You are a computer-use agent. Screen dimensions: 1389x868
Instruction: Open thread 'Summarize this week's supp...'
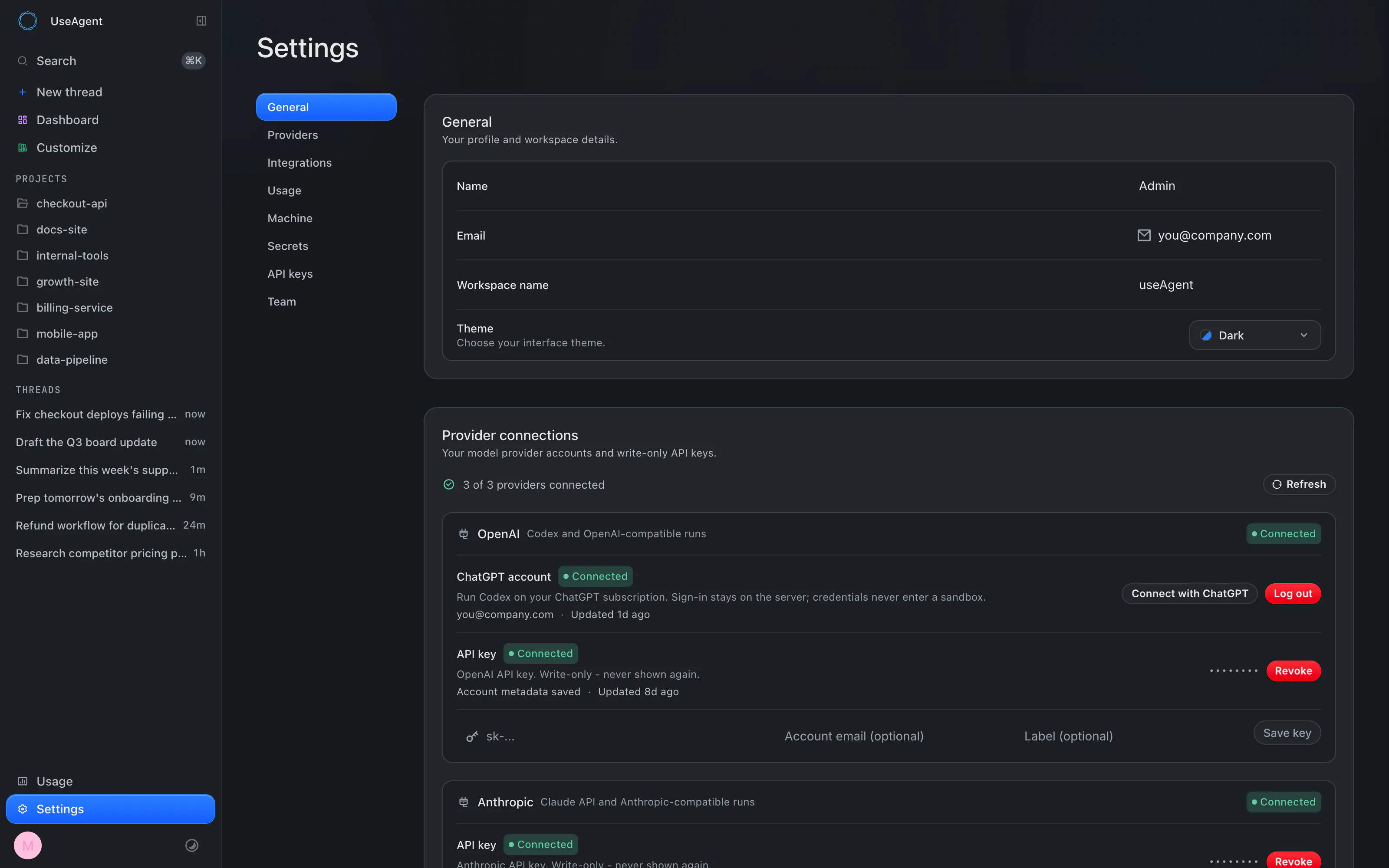tap(110, 470)
